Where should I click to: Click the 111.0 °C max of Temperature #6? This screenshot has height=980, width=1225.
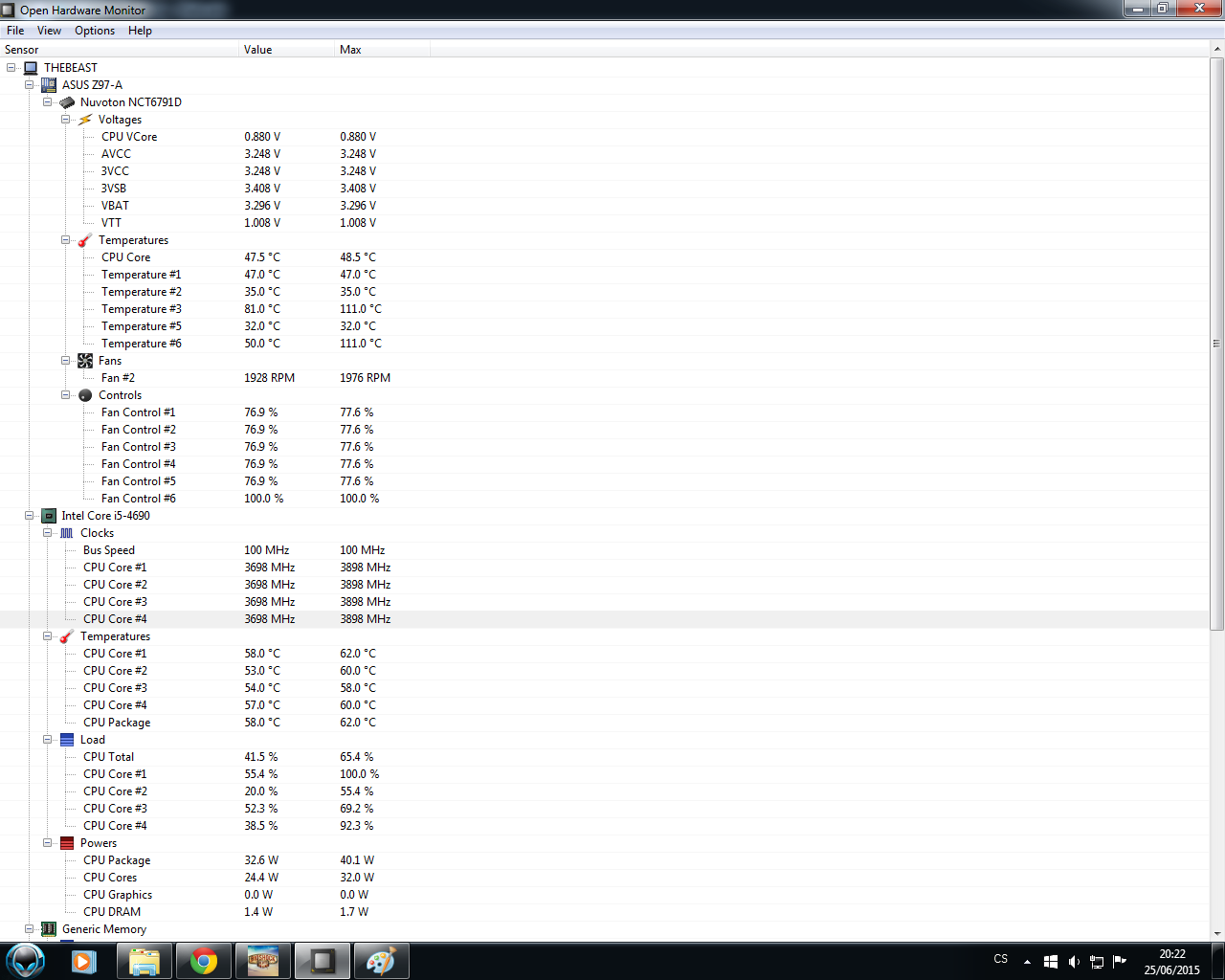pos(361,344)
